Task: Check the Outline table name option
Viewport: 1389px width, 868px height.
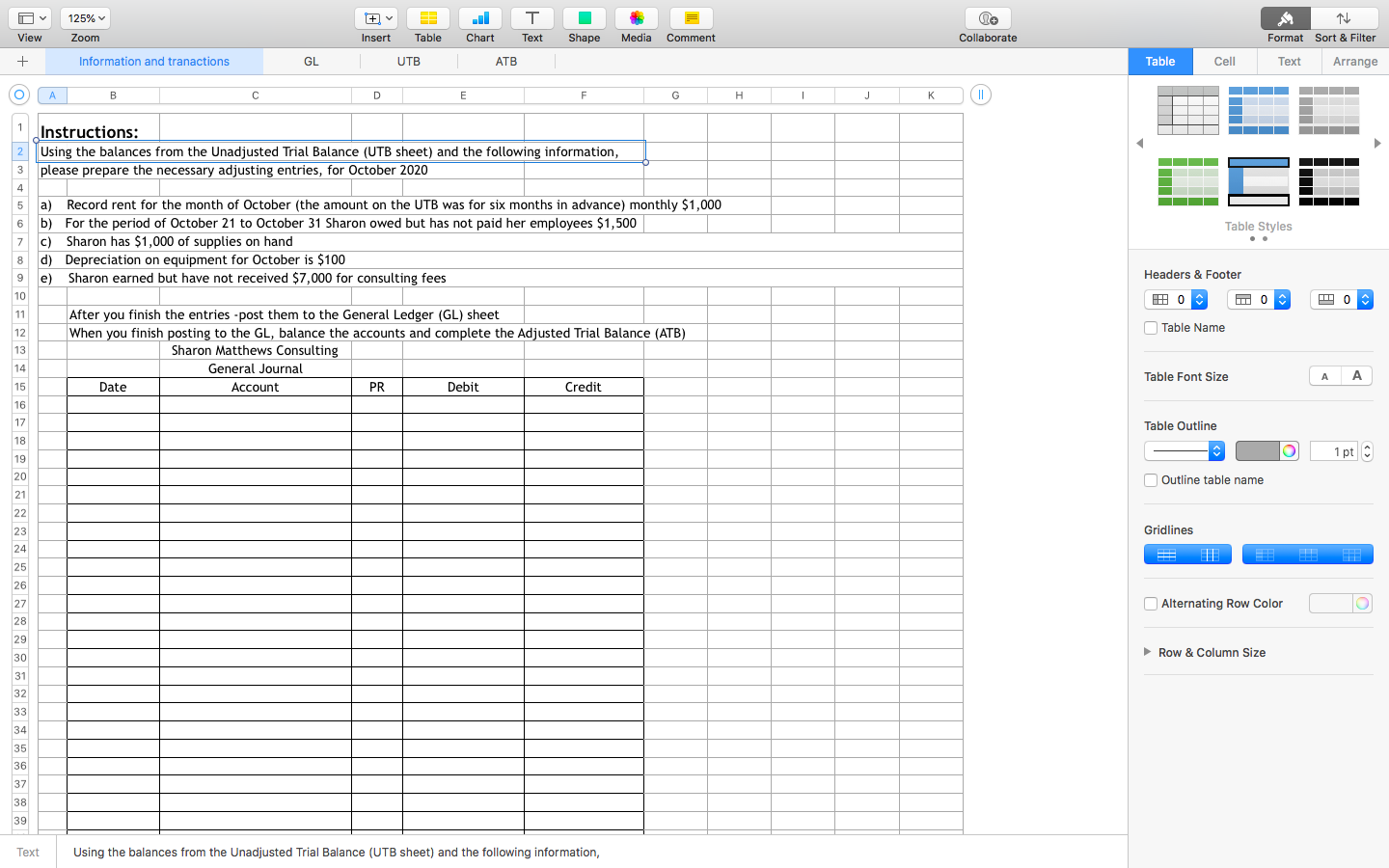Action: tap(1150, 479)
